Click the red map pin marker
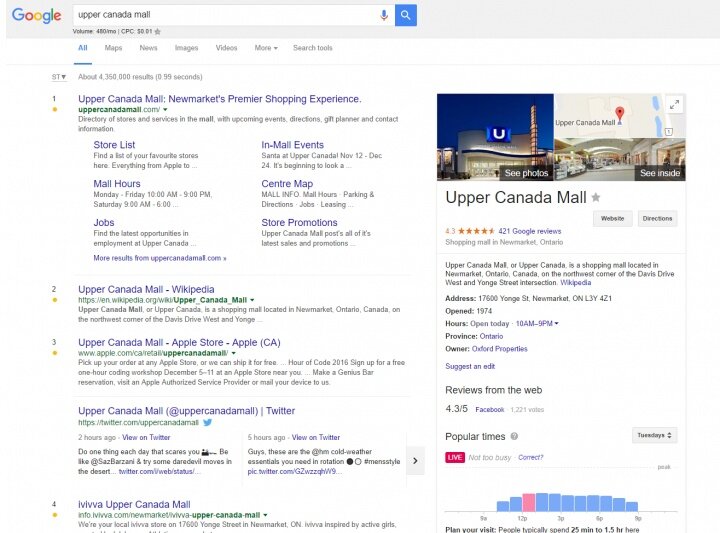The height and width of the screenshot is (533, 720). tap(619, 114)
